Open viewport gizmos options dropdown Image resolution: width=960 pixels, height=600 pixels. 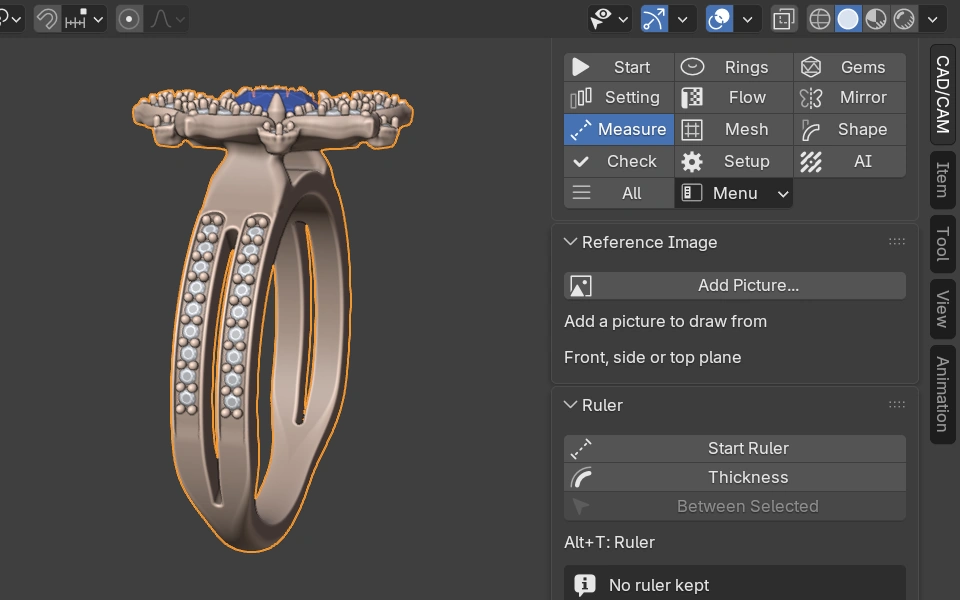pyautogui.click(x=682, y=19)
